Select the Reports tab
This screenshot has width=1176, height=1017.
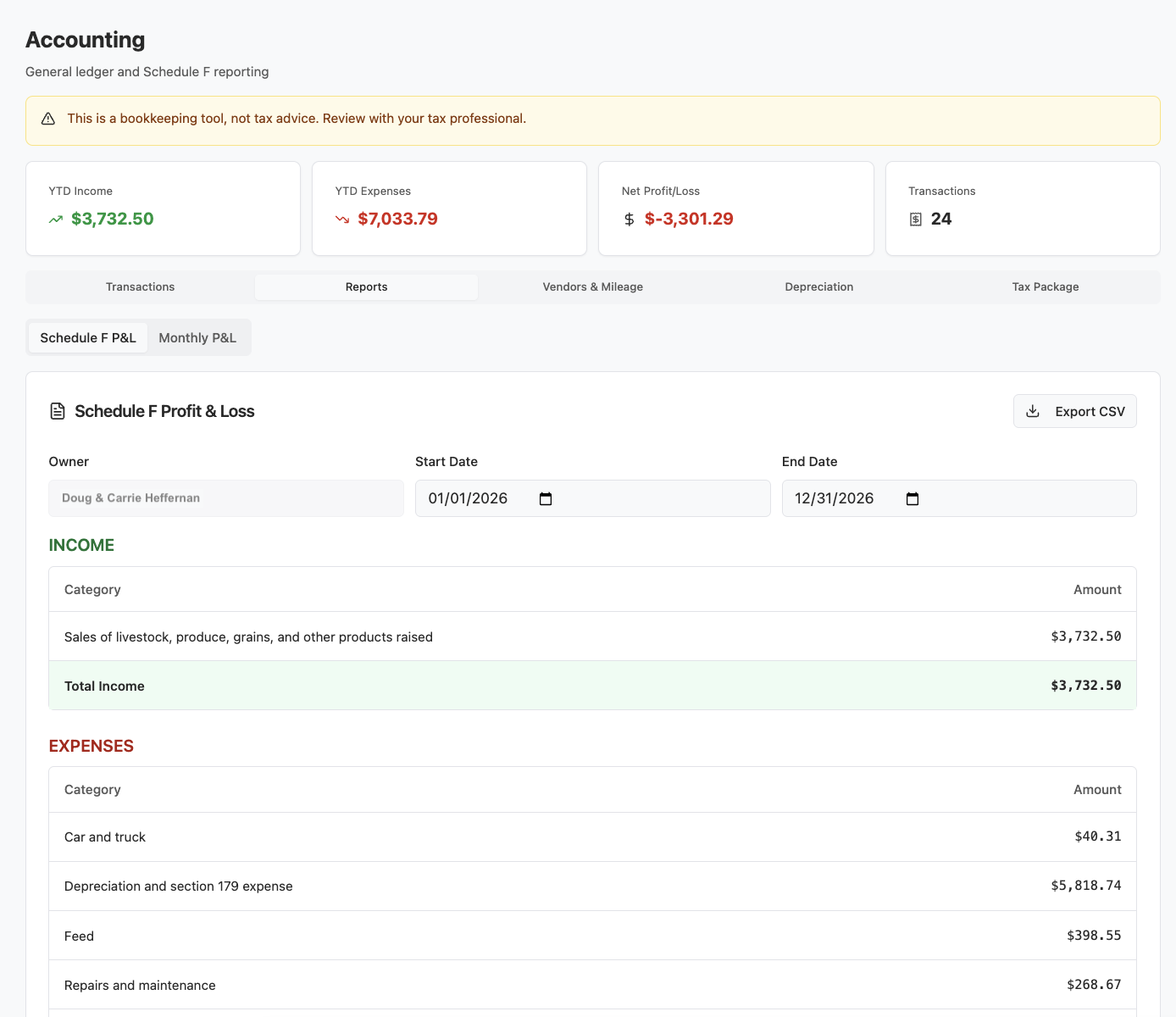[x=366, y=287]
